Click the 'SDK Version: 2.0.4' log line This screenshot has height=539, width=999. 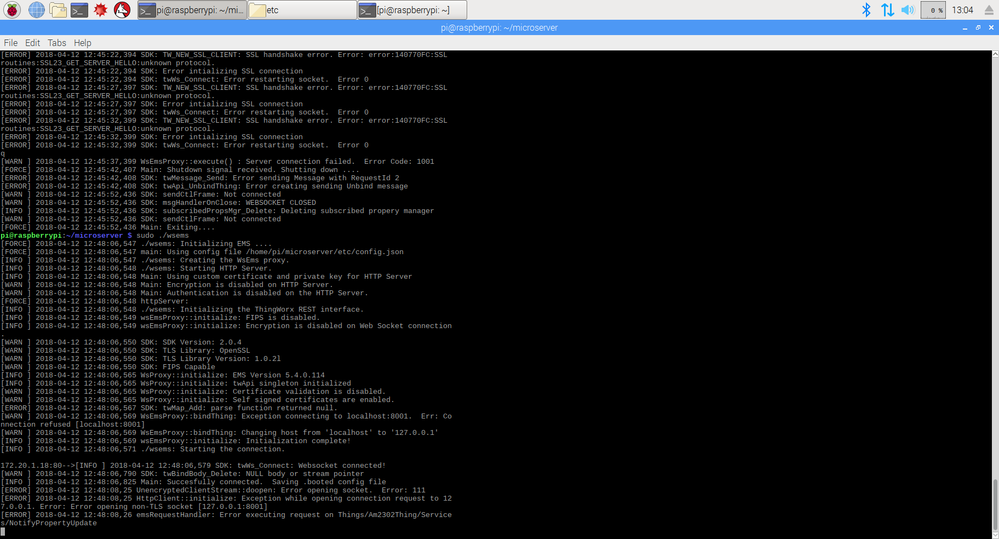click(121, 342)
